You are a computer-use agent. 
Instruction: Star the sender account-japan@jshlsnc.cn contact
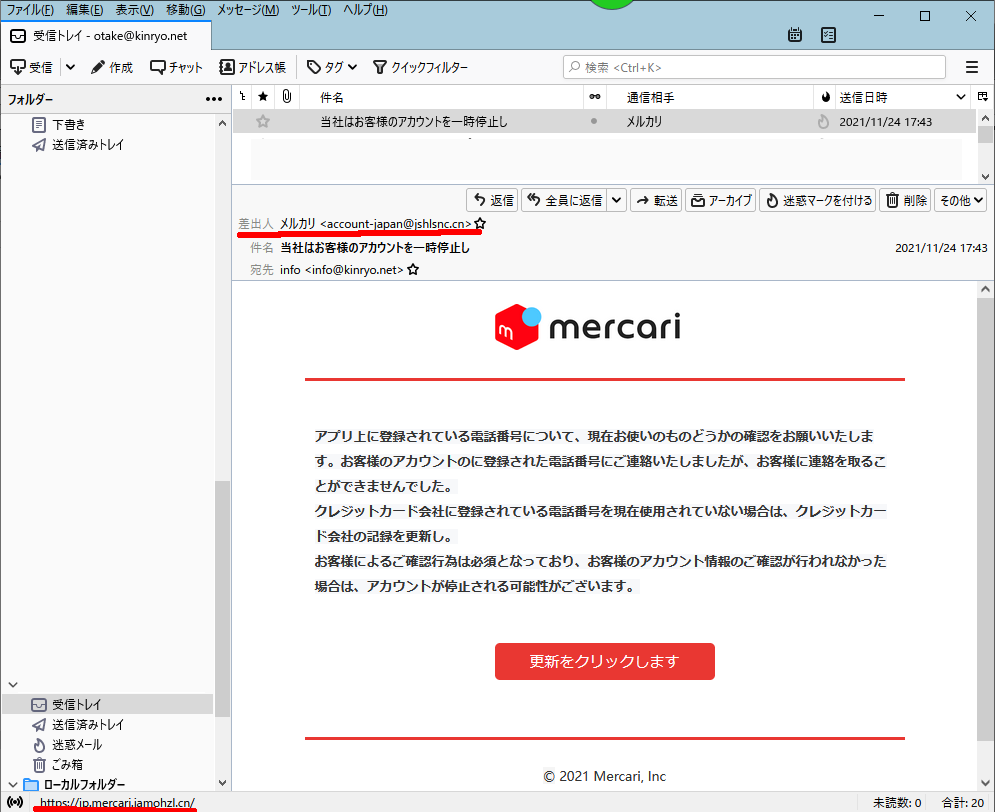[480, 223]
